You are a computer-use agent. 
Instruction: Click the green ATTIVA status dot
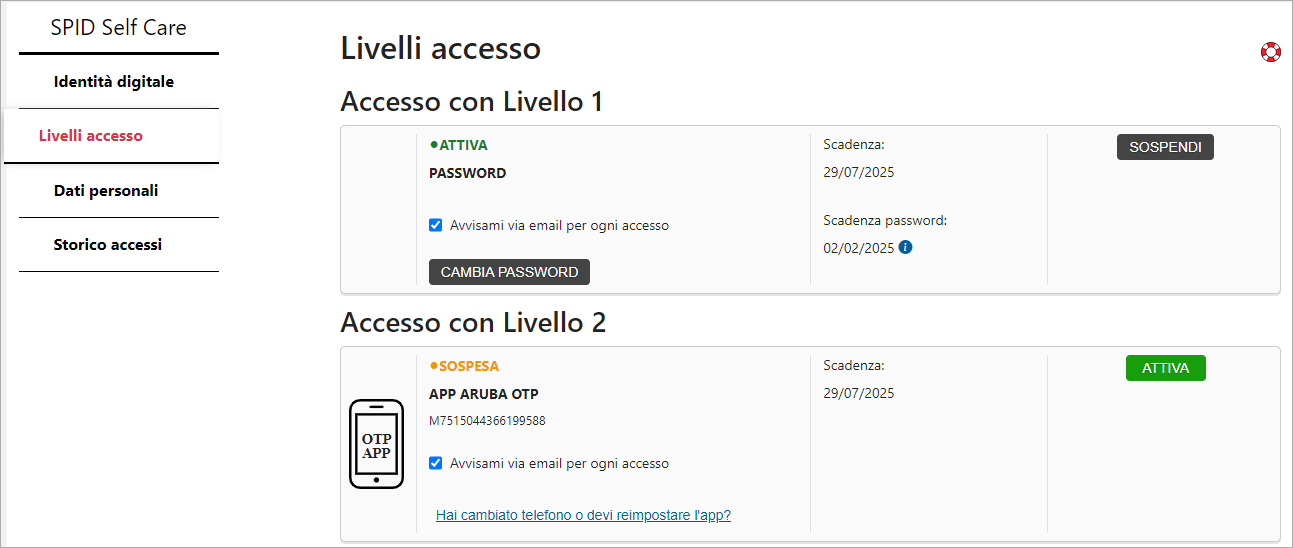tap(434, 145)
